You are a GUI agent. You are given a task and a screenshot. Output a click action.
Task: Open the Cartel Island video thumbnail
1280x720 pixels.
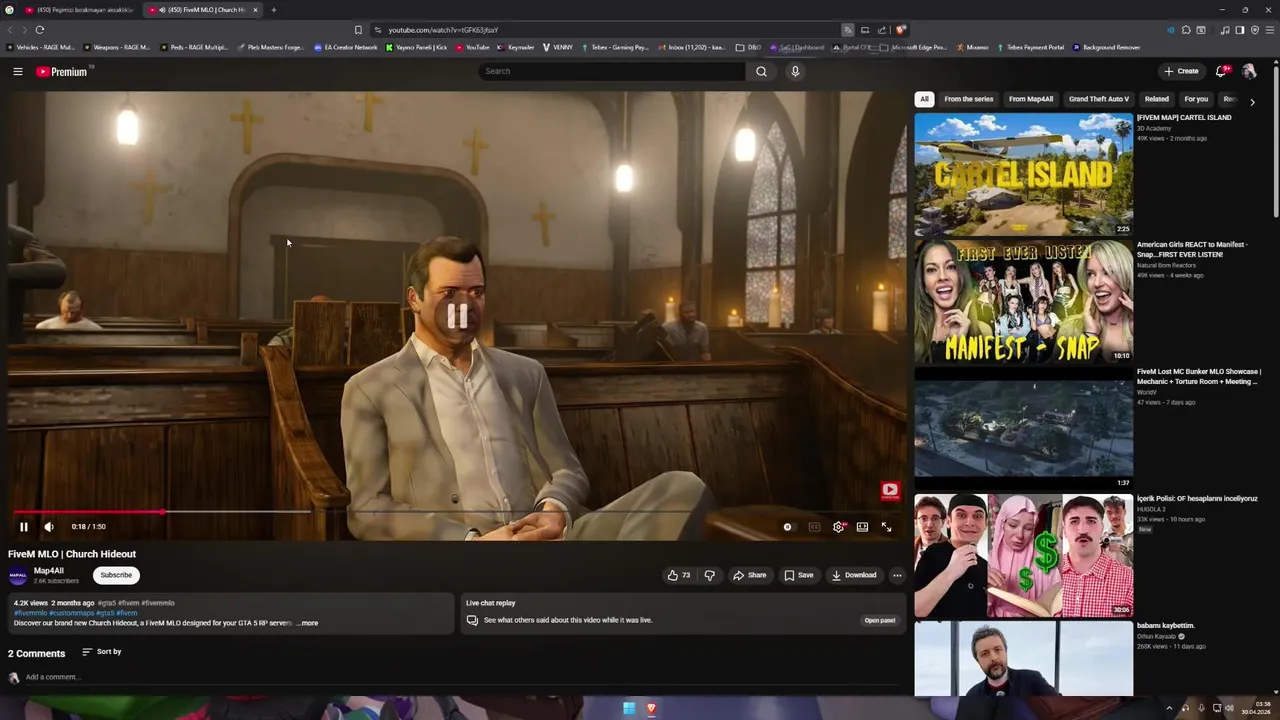tap(1023, 174)
